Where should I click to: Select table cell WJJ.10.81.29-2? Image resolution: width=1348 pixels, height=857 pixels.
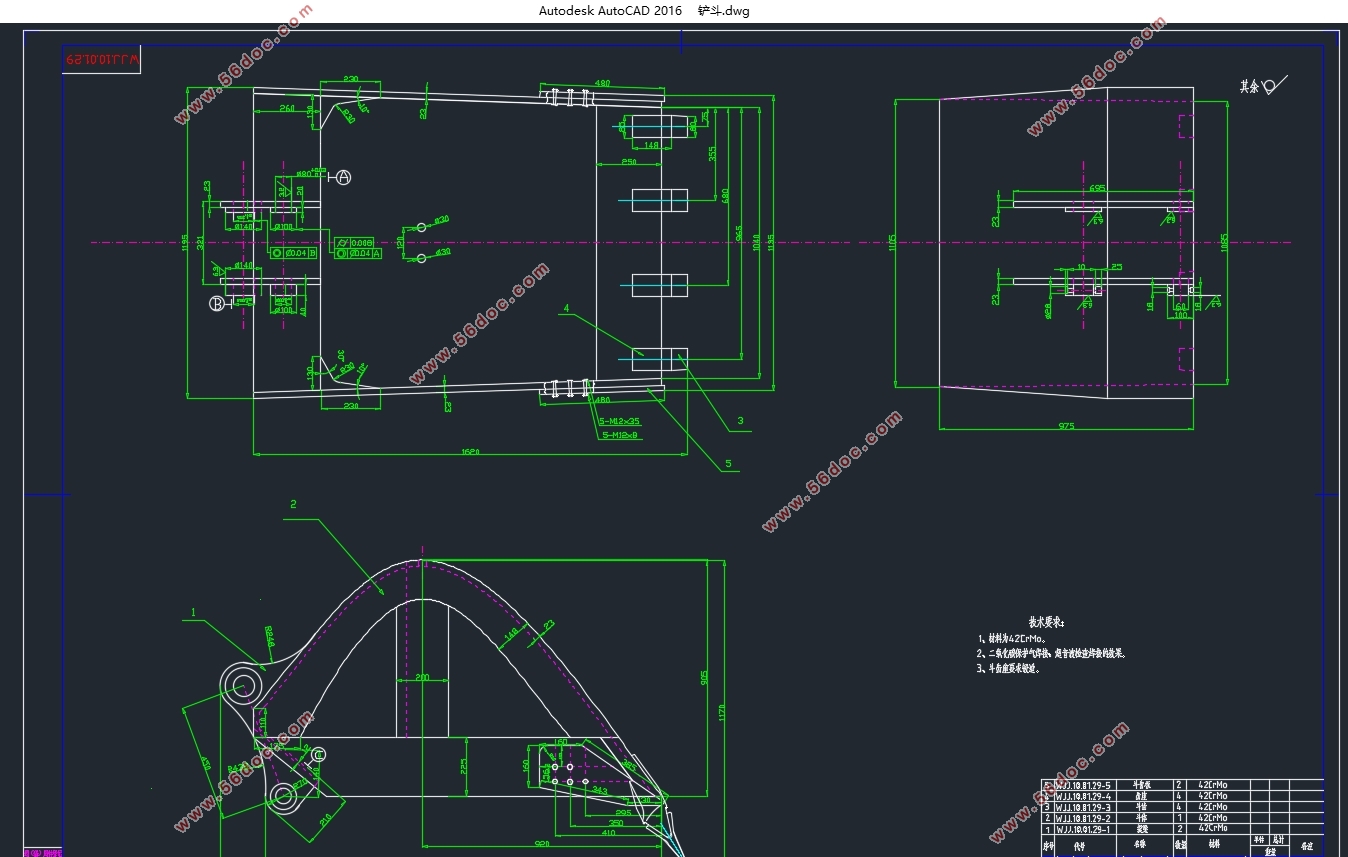[1083, 818]
